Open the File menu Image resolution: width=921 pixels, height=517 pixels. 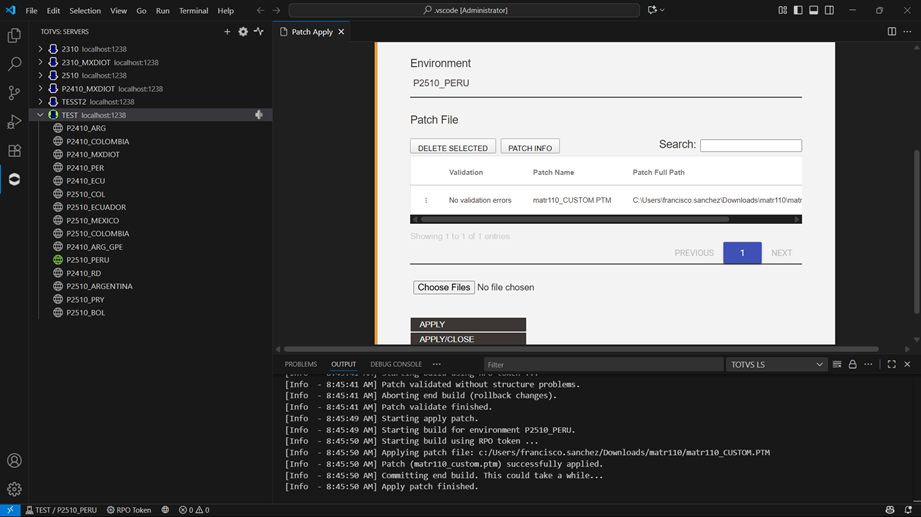tap(31, 11)
